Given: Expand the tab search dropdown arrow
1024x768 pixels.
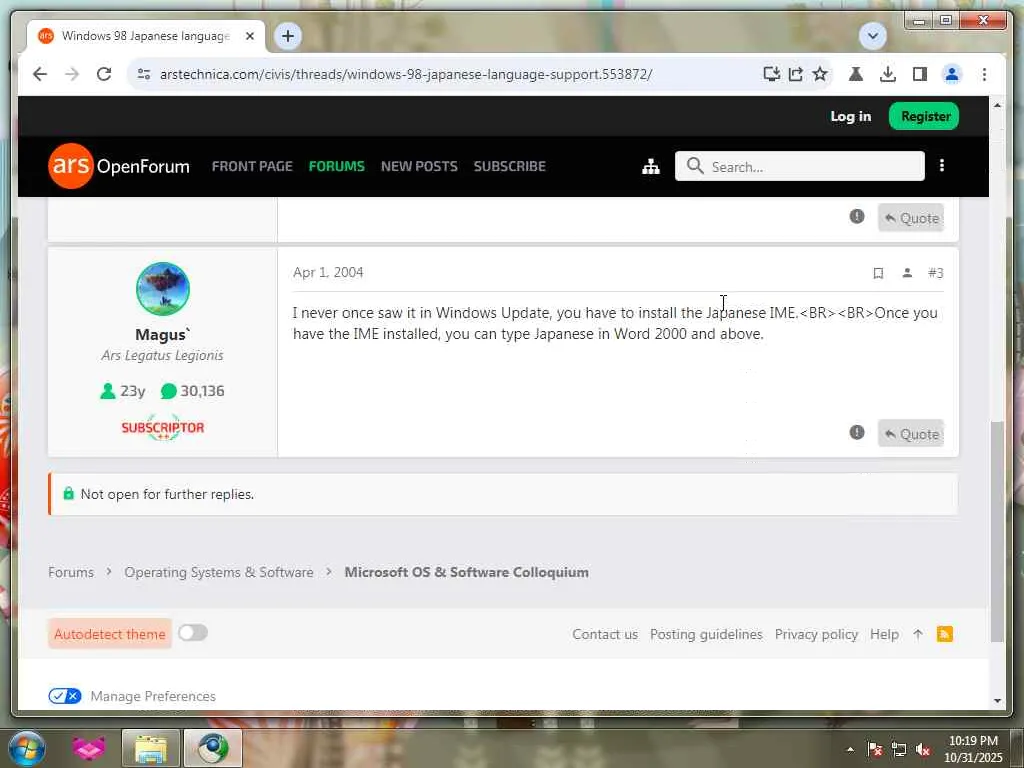Looking at the screenshot, I should pyautogui.click(x=872, y=36).
